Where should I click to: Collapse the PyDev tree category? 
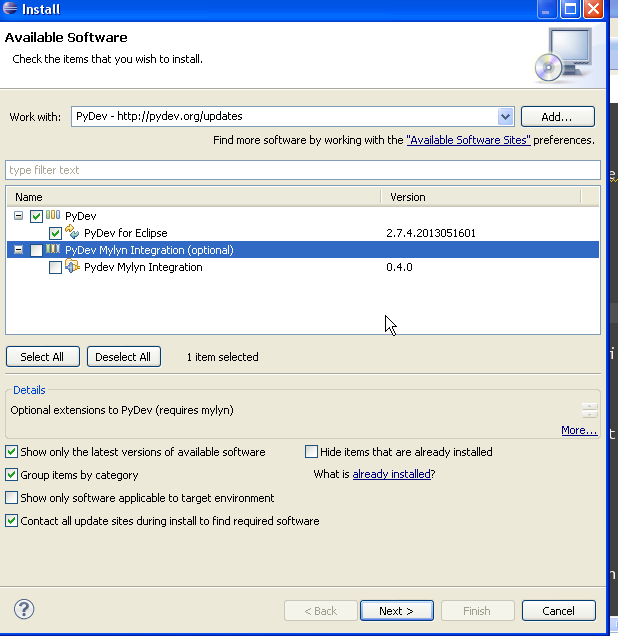[x=18, y=215]
